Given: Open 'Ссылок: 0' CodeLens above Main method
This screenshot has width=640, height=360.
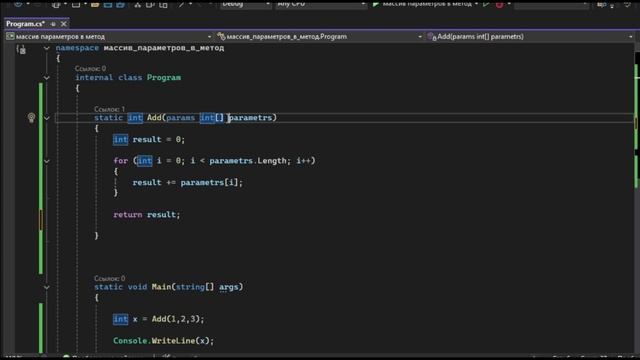Looking at the screenshot, I should coord(109,278).
